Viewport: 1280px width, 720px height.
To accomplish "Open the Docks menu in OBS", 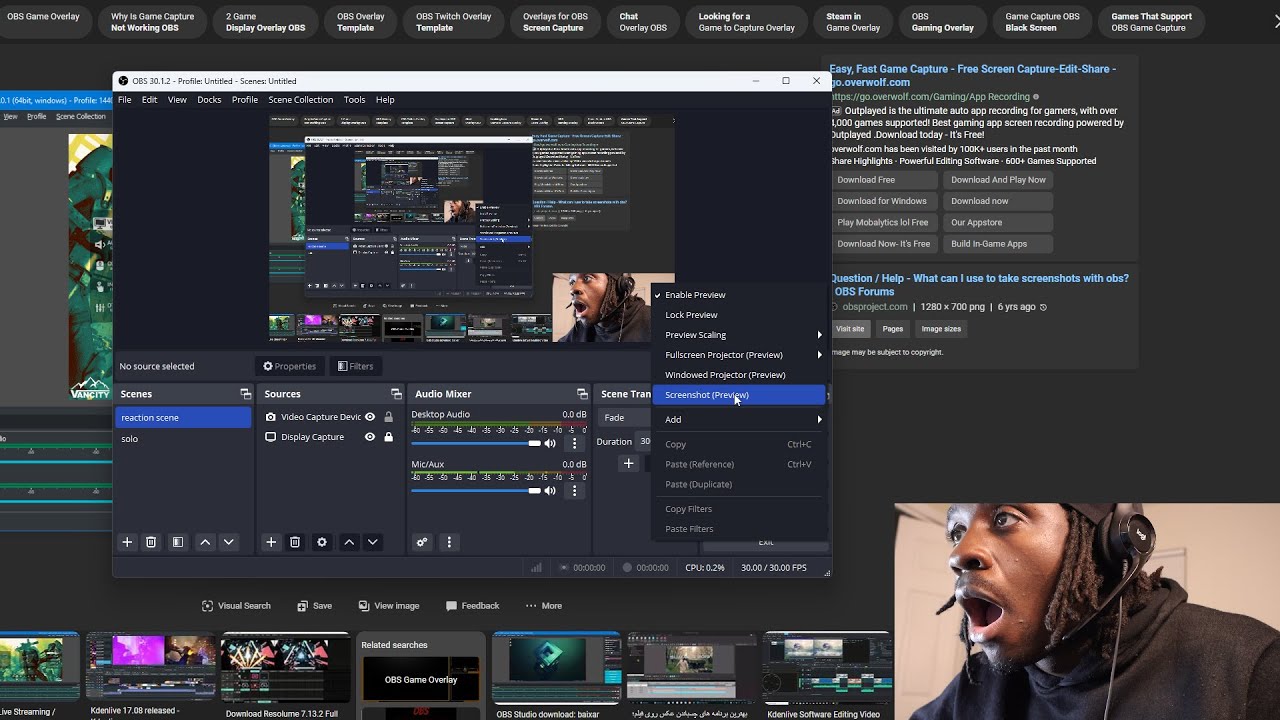I will 209,100.
